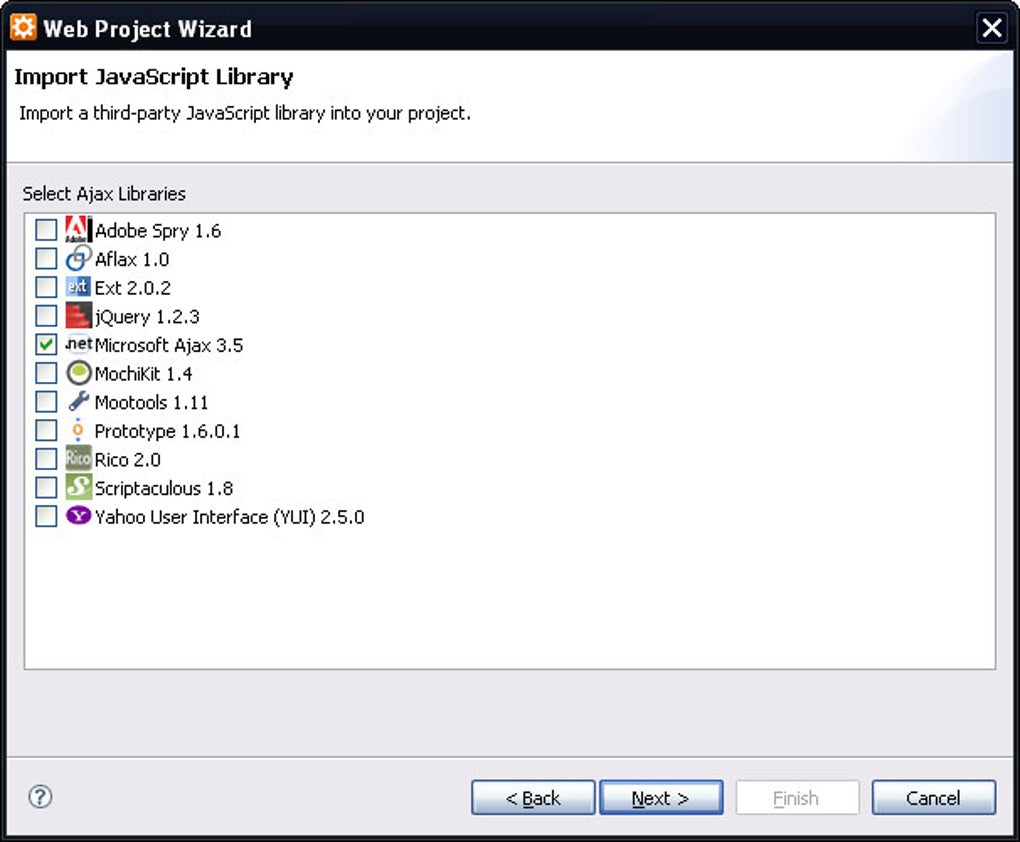
Task: Uncheck the Microsoft Ajax 3.5 checkbox
Action: pyautogui.click(x=46, y=344)
